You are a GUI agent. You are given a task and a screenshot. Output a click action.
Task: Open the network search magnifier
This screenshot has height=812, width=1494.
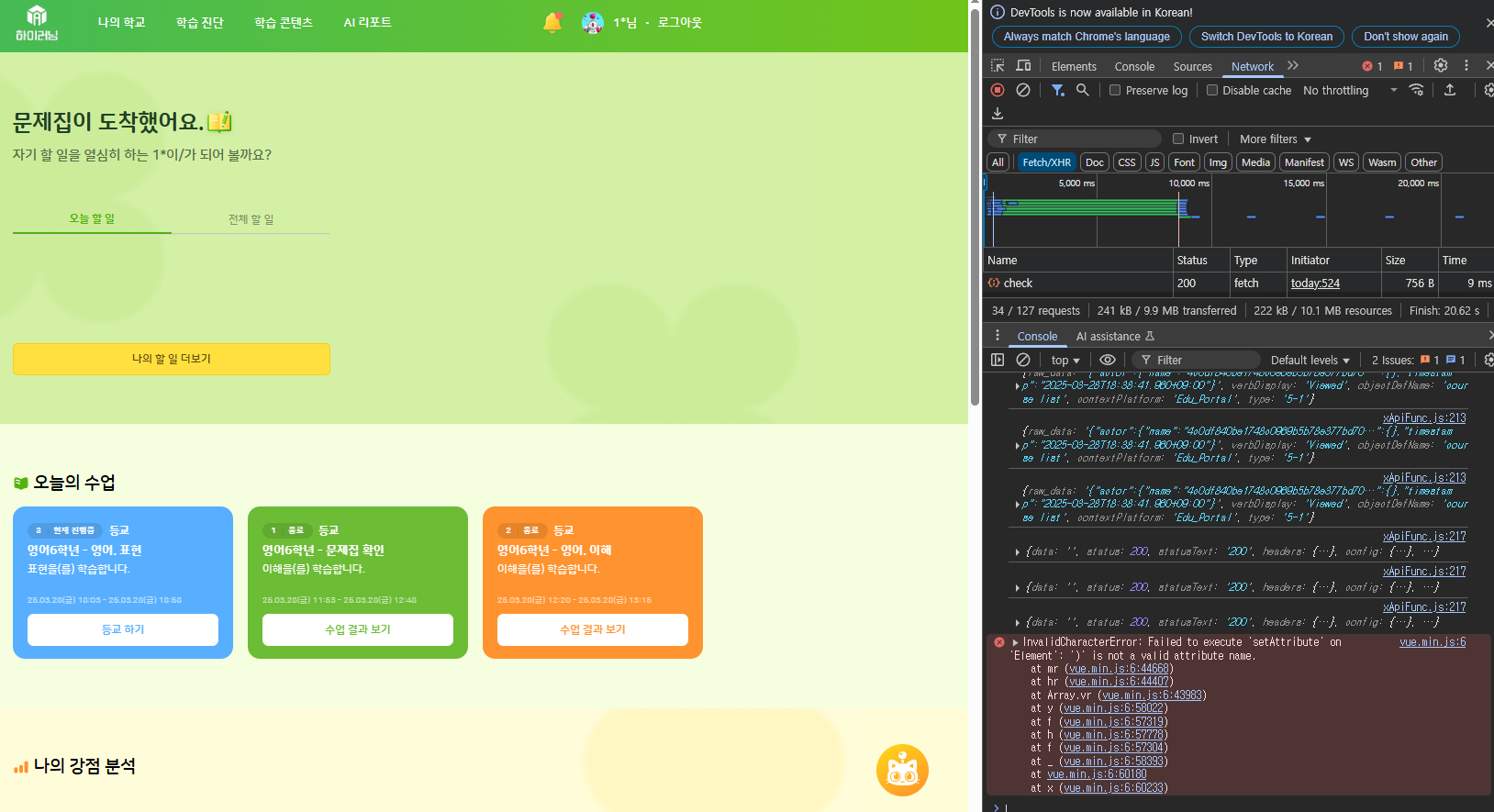pos(1083,90)
